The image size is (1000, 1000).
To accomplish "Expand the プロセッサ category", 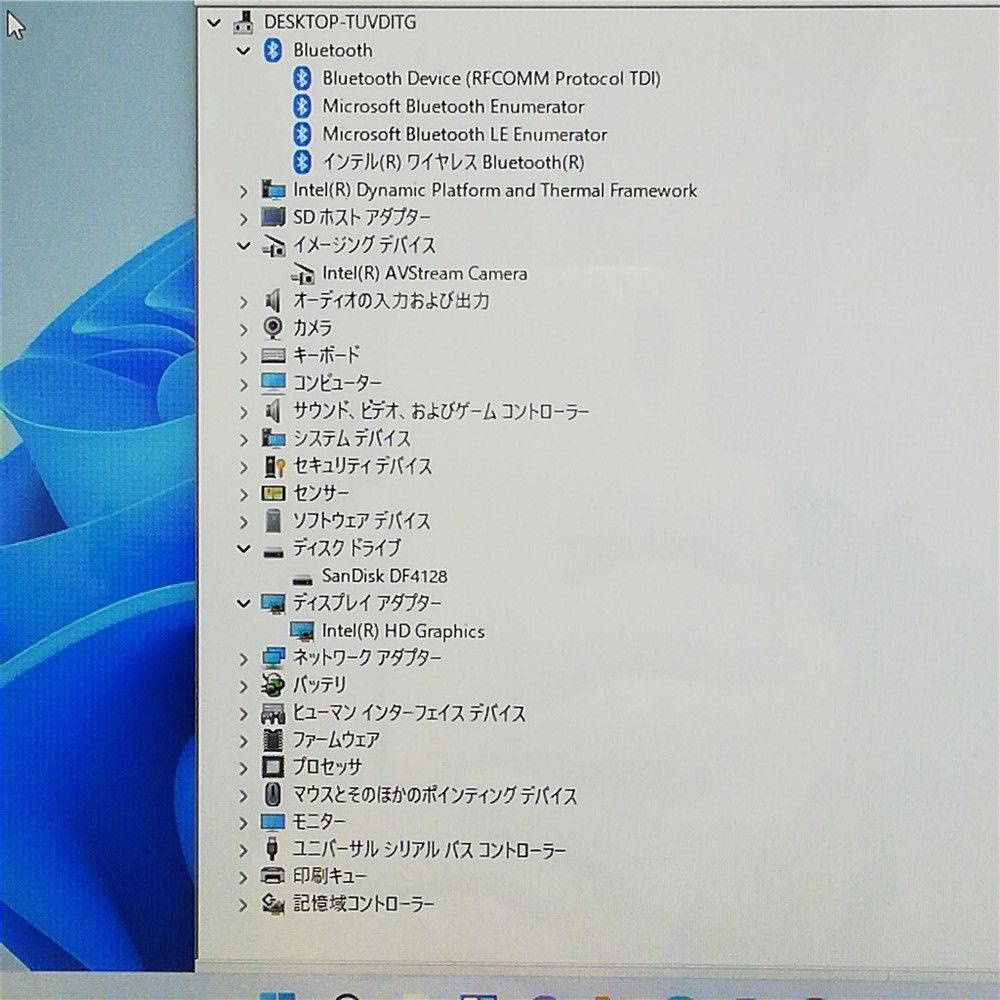I will coord(244,768).
